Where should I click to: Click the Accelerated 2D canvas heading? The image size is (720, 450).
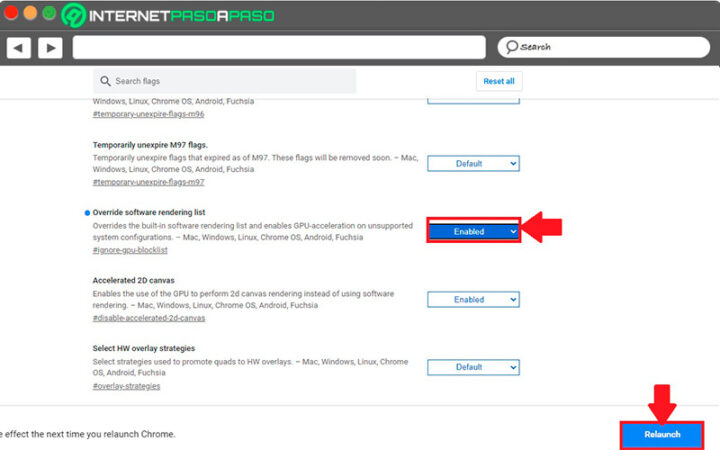tap(134, 280)
